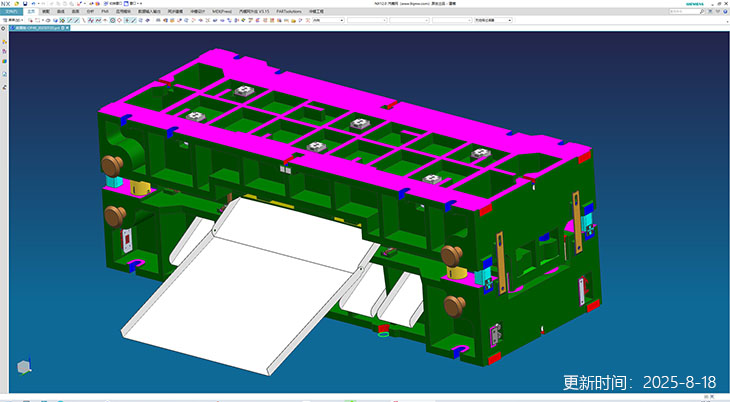Viewport: 730px width, 402px height.
Task: Click the save icon in quick access toolbar
Action: click(x=24, y=3)
